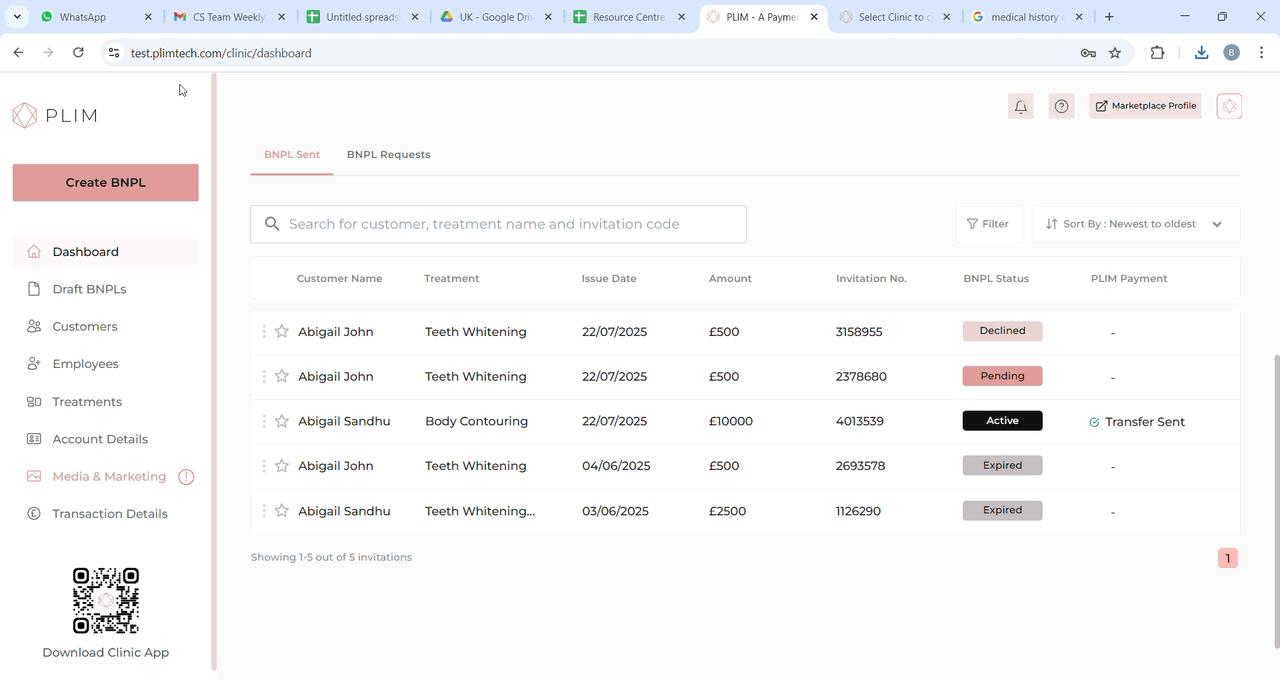1280x680 pixels.
Task: Switch to the BNPL Sent tab
Action: tap(292, 155)
